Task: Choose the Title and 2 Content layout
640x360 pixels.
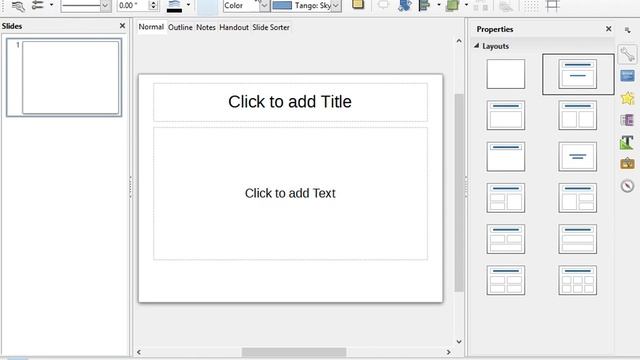Action: coord(578,116)
